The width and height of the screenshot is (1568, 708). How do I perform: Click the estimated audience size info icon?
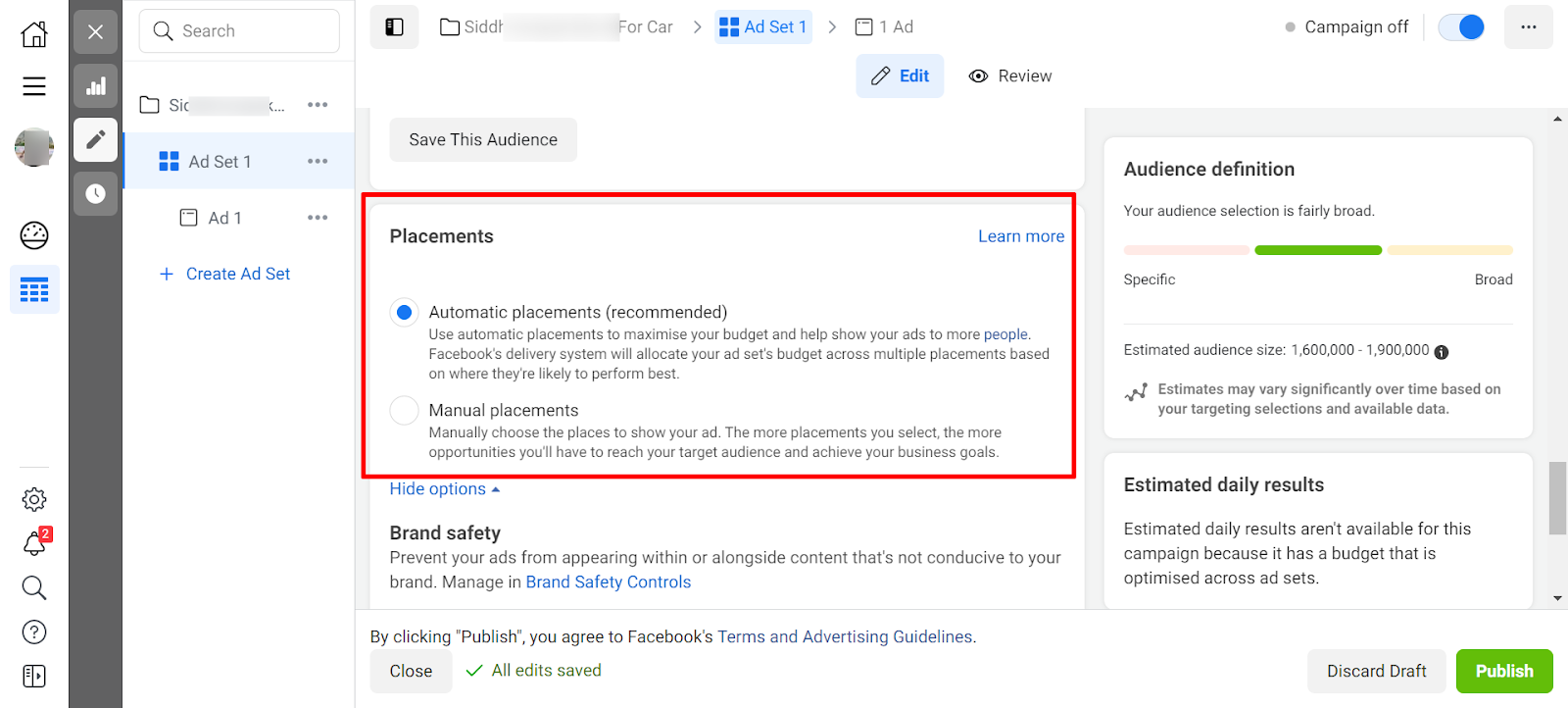(x=1441, y=351)
